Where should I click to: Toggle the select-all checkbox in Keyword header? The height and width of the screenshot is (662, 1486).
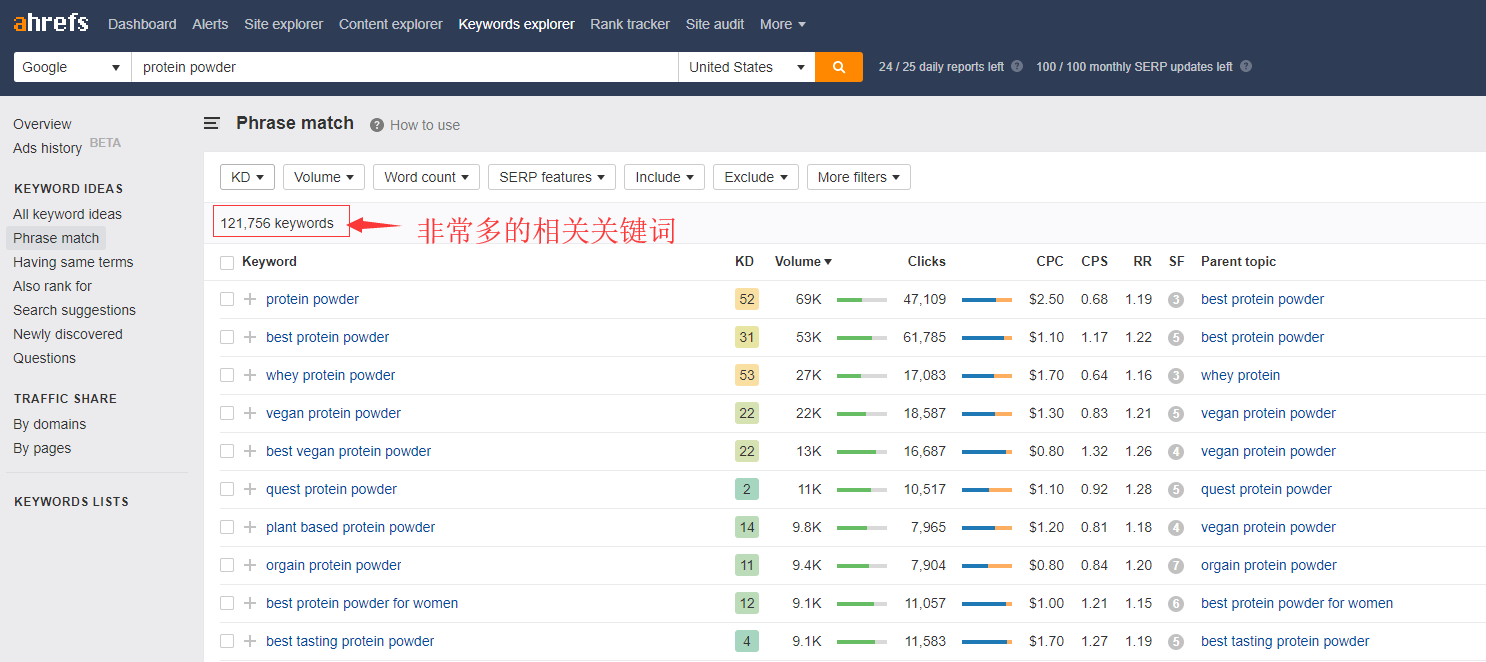point(227,262)
